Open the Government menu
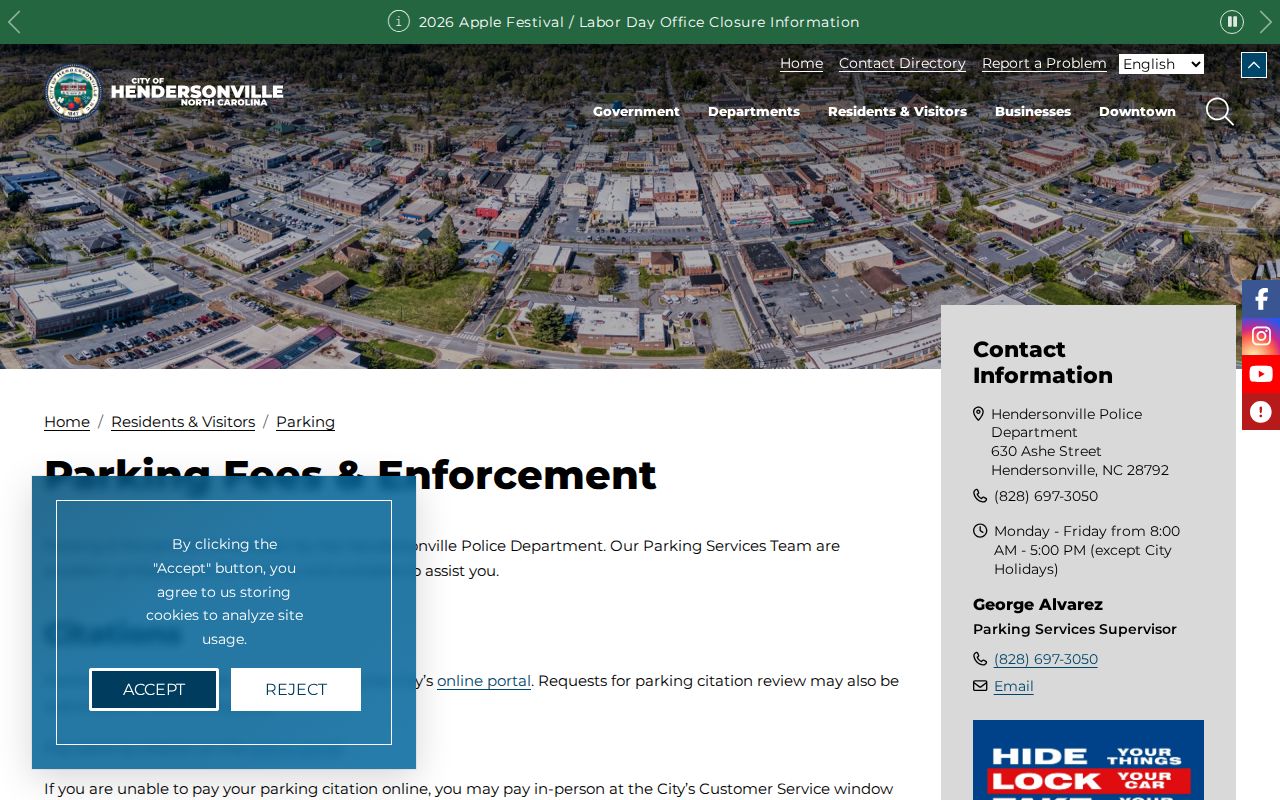Image resolution: width=1280 pixels, height=800 pixels. (x=636, y=111)
